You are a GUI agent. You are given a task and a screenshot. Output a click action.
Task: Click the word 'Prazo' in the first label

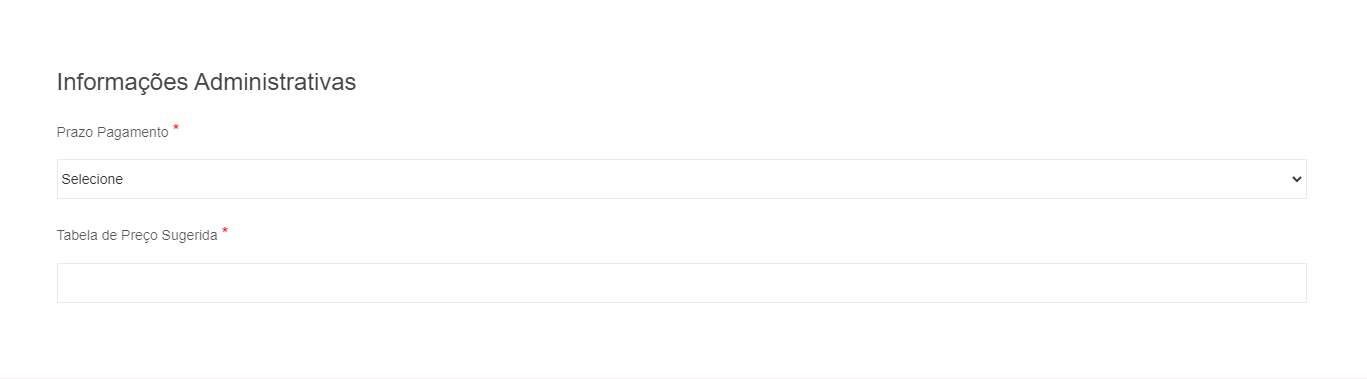[x=75, y=132]
